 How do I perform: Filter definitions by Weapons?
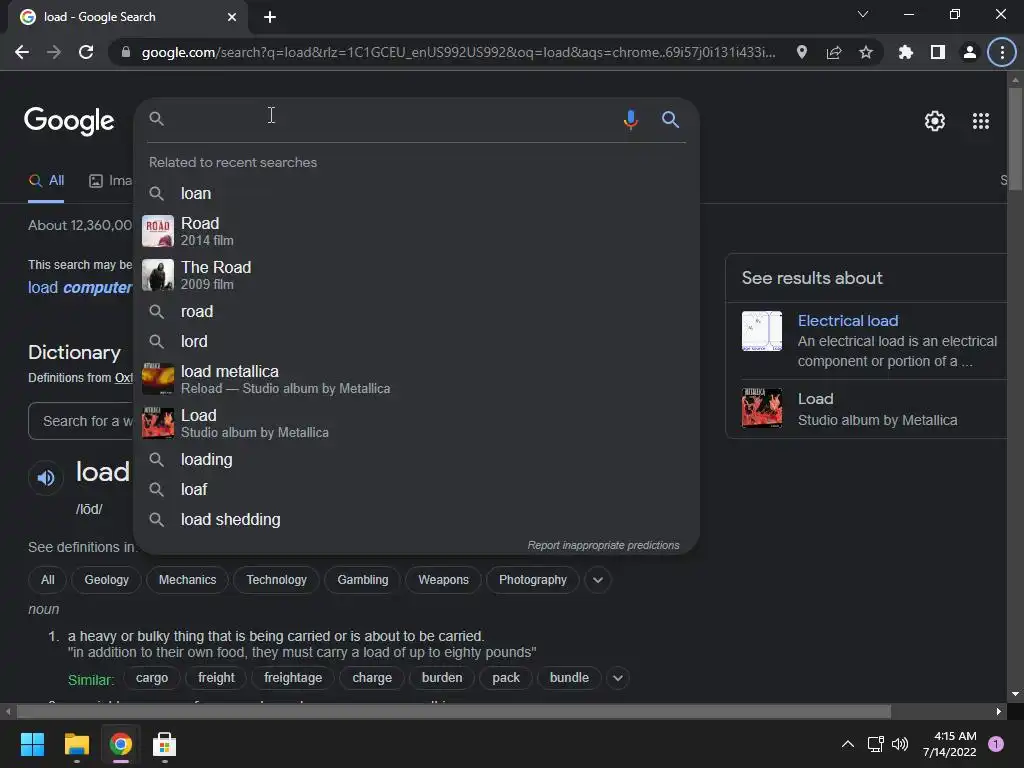(443, 580)
